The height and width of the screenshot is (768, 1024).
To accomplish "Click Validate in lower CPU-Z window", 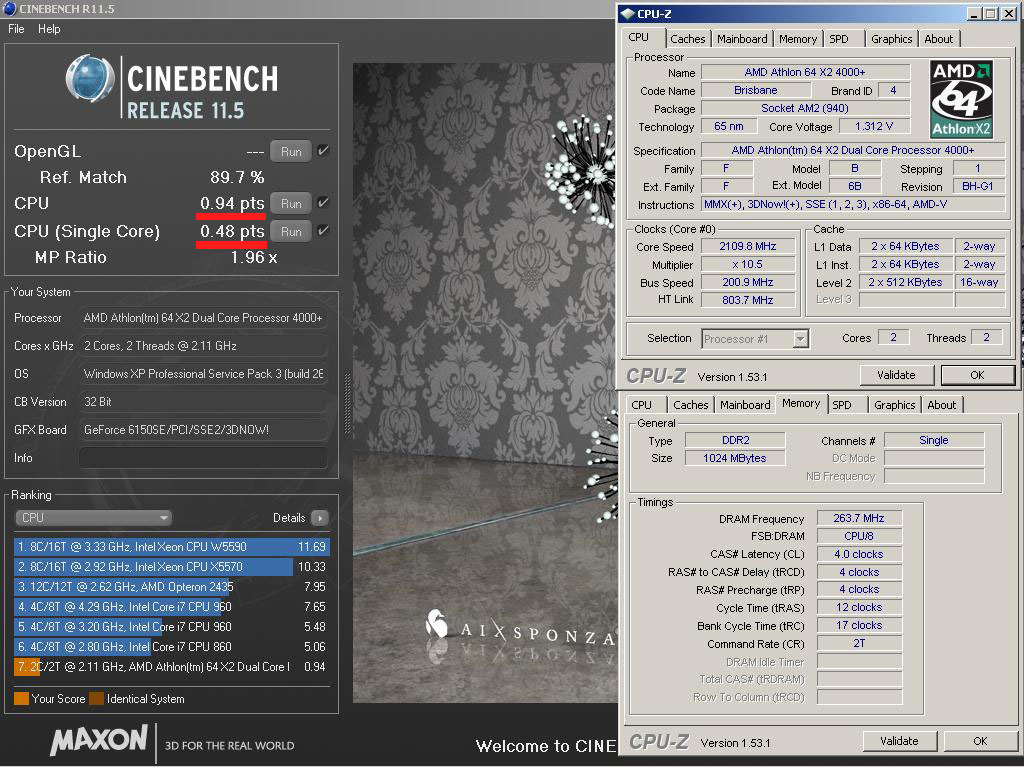I will click(899, 741).
